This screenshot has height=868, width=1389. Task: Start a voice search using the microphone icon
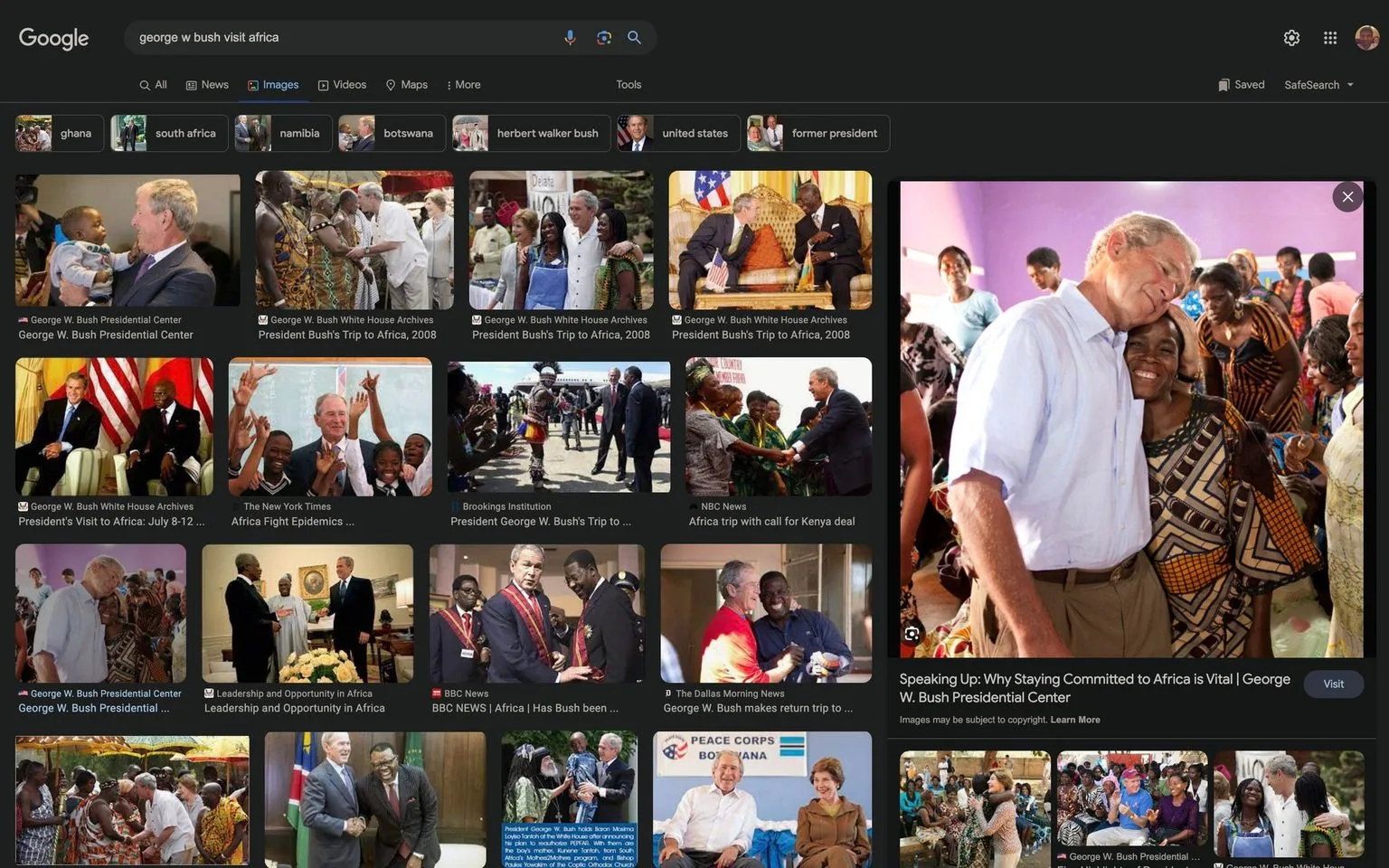(x=570, y=37)
